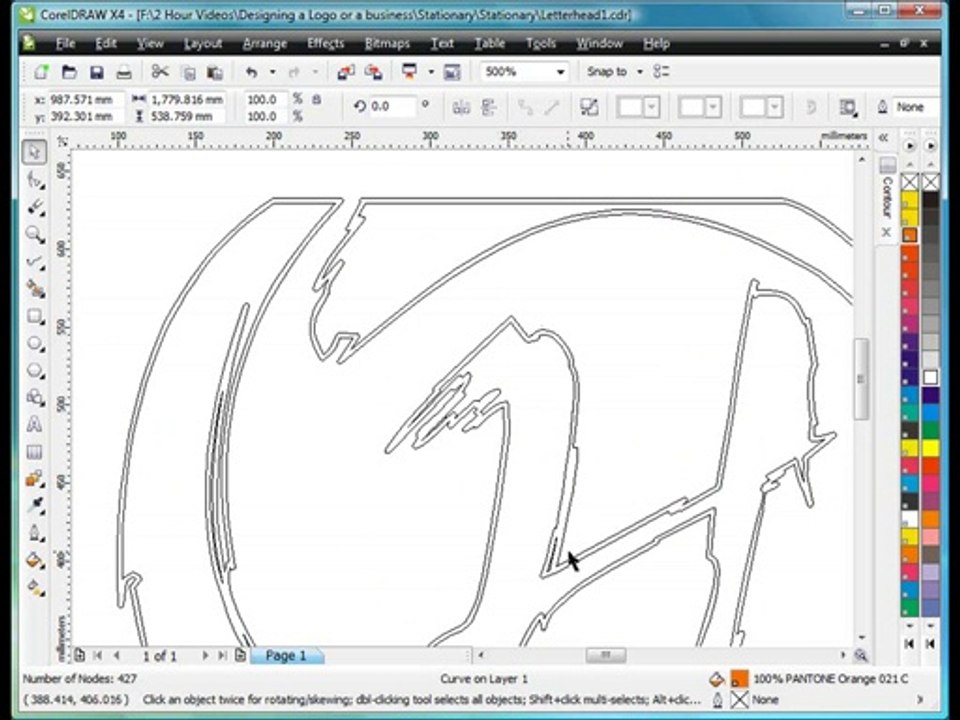Screen dimensions: 960x720
Task: Select the Polygon tool
Action: tap(35, 370)
